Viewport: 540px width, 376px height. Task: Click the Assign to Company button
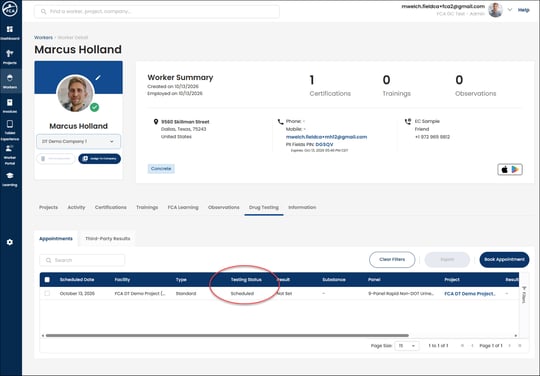(100, 159)
